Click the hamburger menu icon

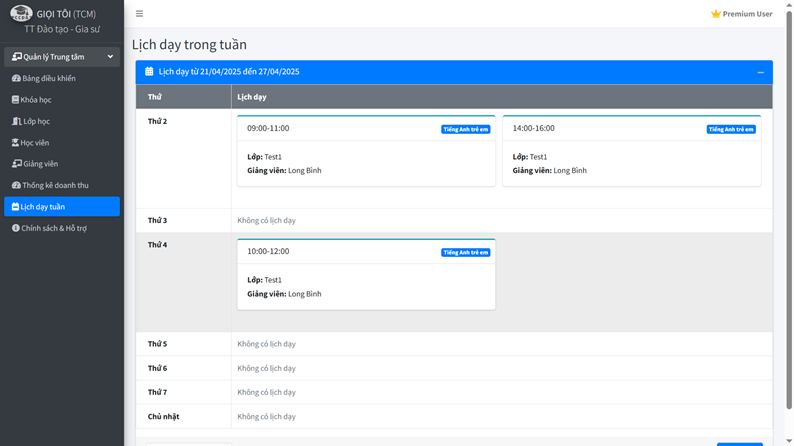coord(139,14)
